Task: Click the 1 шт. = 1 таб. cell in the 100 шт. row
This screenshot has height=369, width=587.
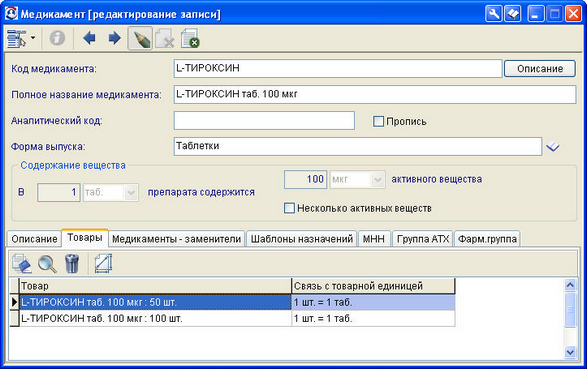Action: point(373,318)
